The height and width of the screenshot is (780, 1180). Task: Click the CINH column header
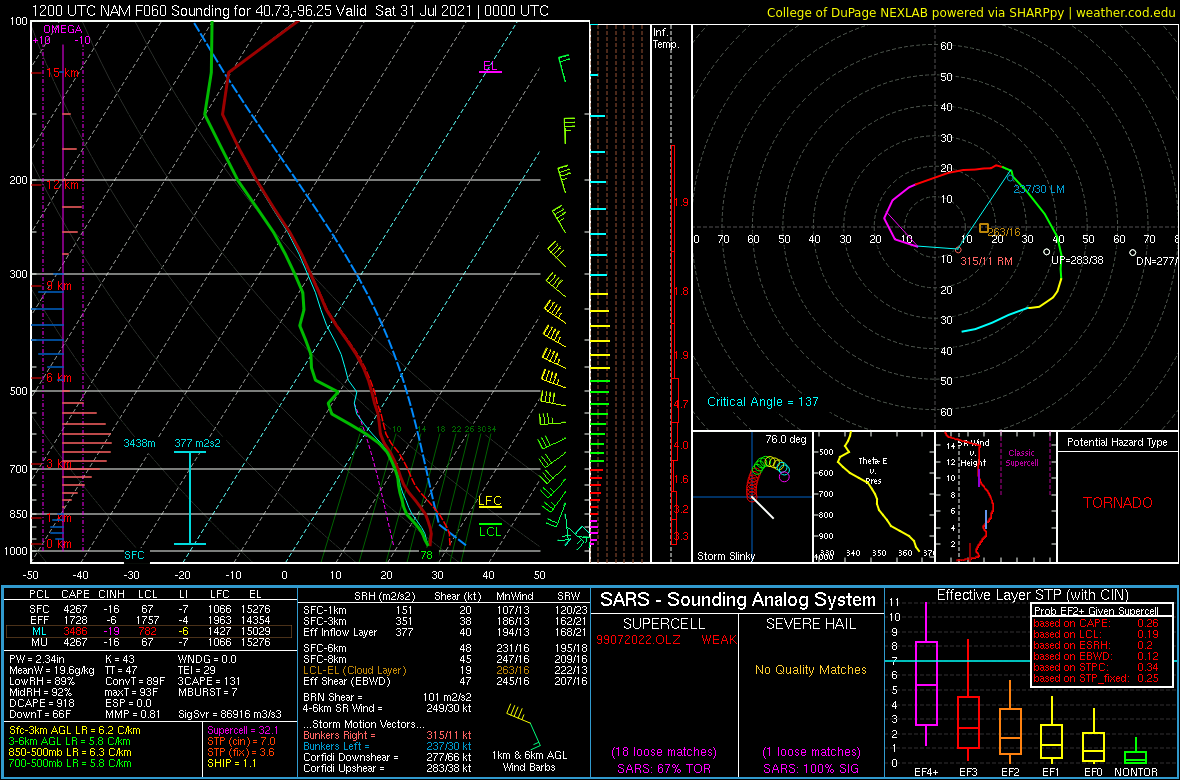[x=113, y=595]
